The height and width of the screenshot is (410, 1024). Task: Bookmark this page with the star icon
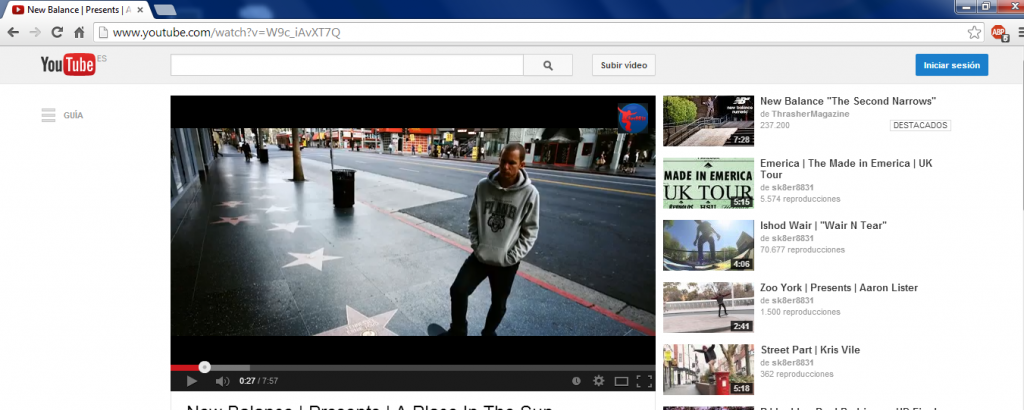click(x=974, y=32)
